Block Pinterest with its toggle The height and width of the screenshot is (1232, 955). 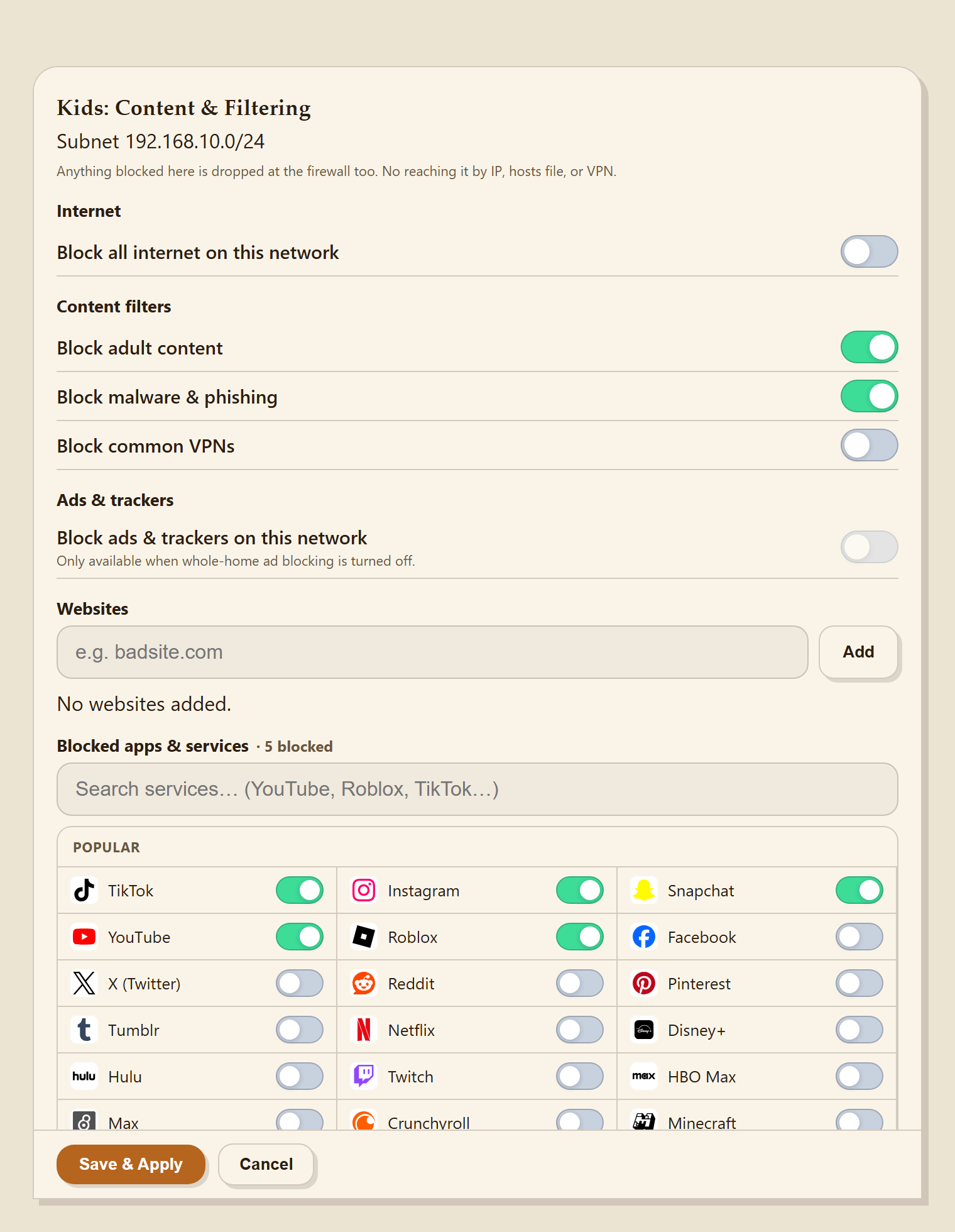[859, 983]
